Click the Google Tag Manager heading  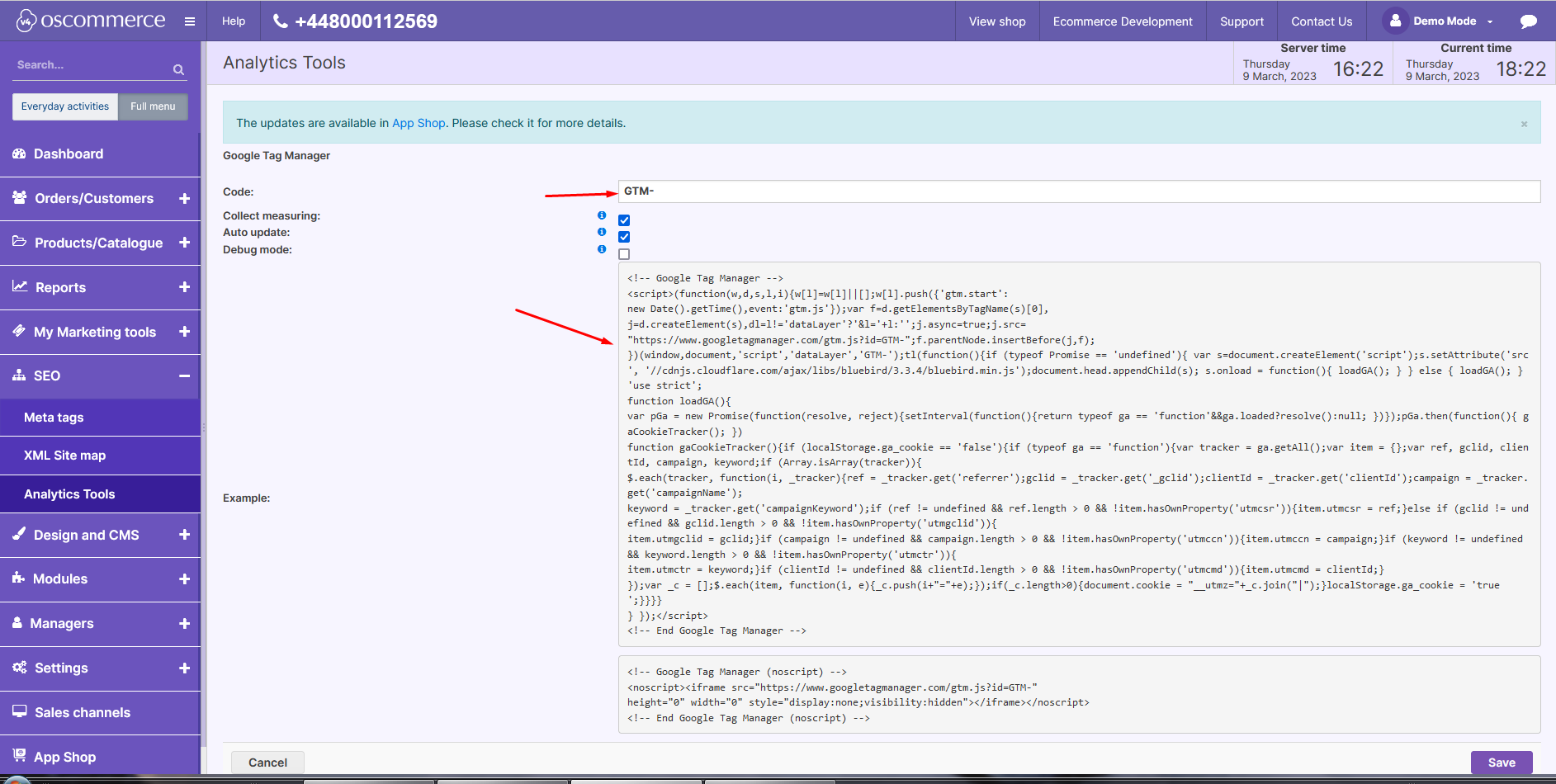click(277, 155)
